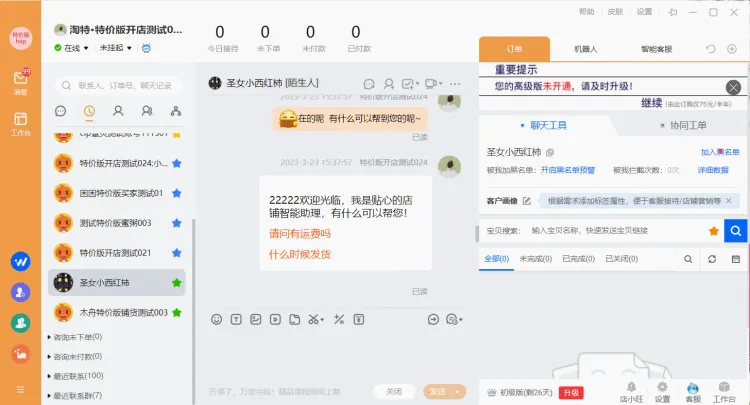The width and height of the screenshot is (750, 405).
Task: Show recent contacts clock filter
Action: [x=89, y=111]
